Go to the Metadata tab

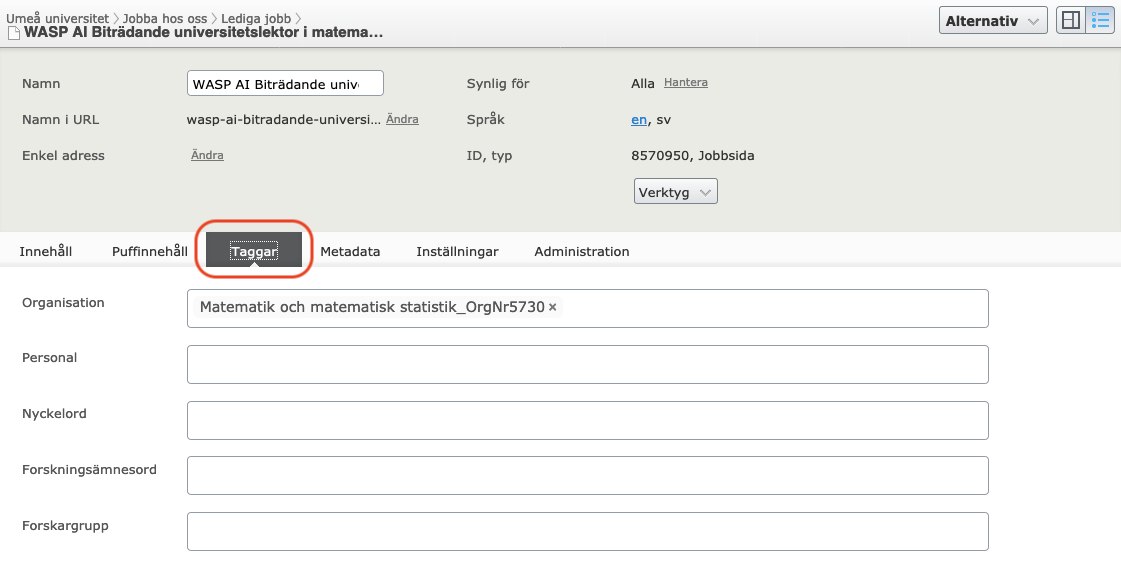[x=350, y=252]
